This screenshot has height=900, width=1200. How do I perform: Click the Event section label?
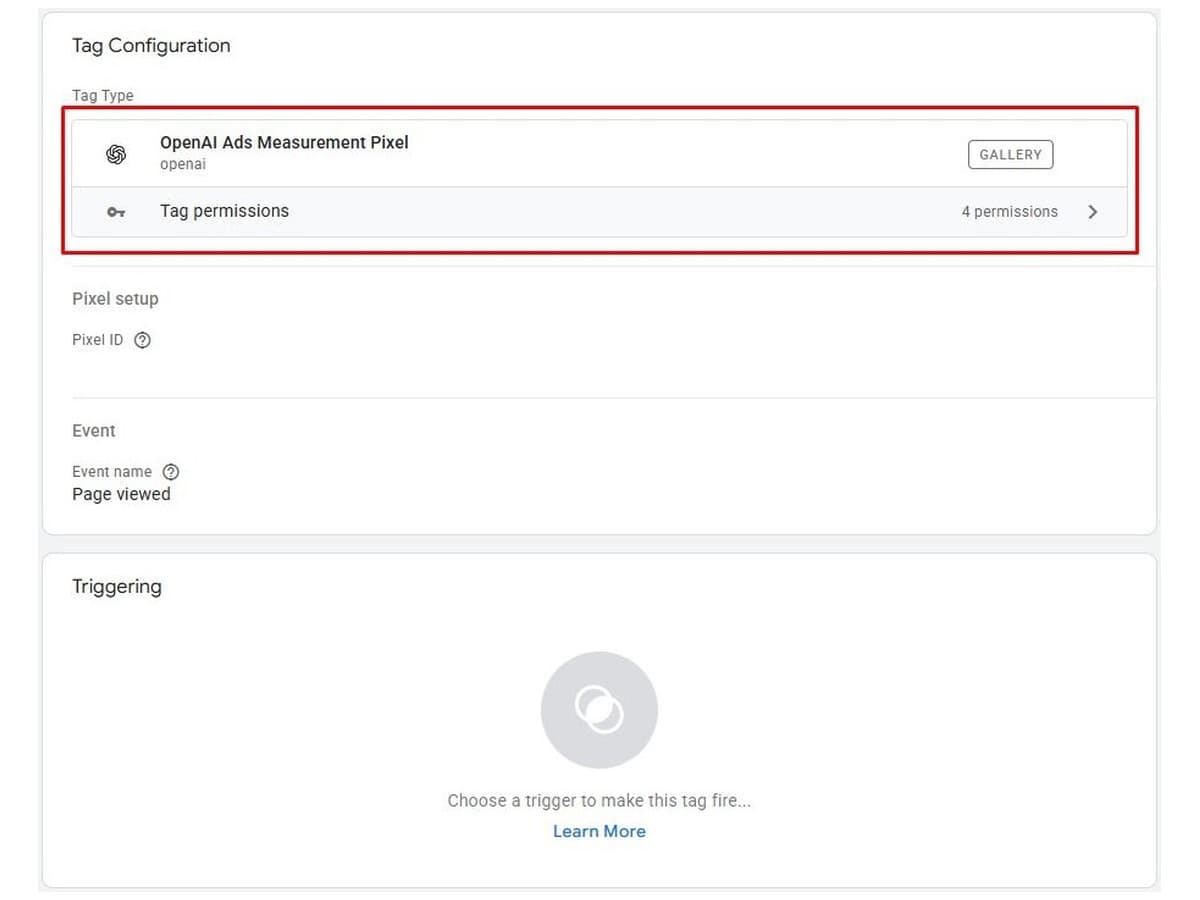click(94, 431)
